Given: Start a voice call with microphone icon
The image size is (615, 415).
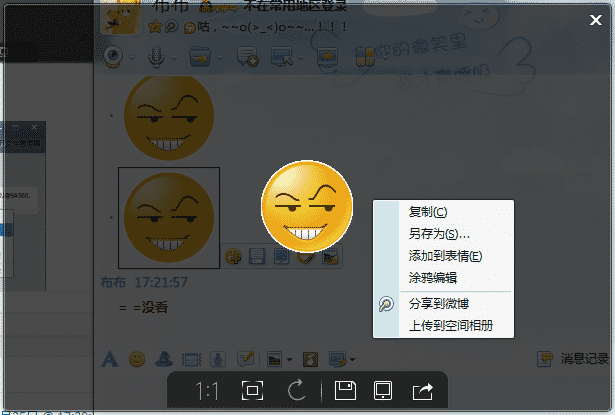Looking at the screenshot, I should click(156, 56).
